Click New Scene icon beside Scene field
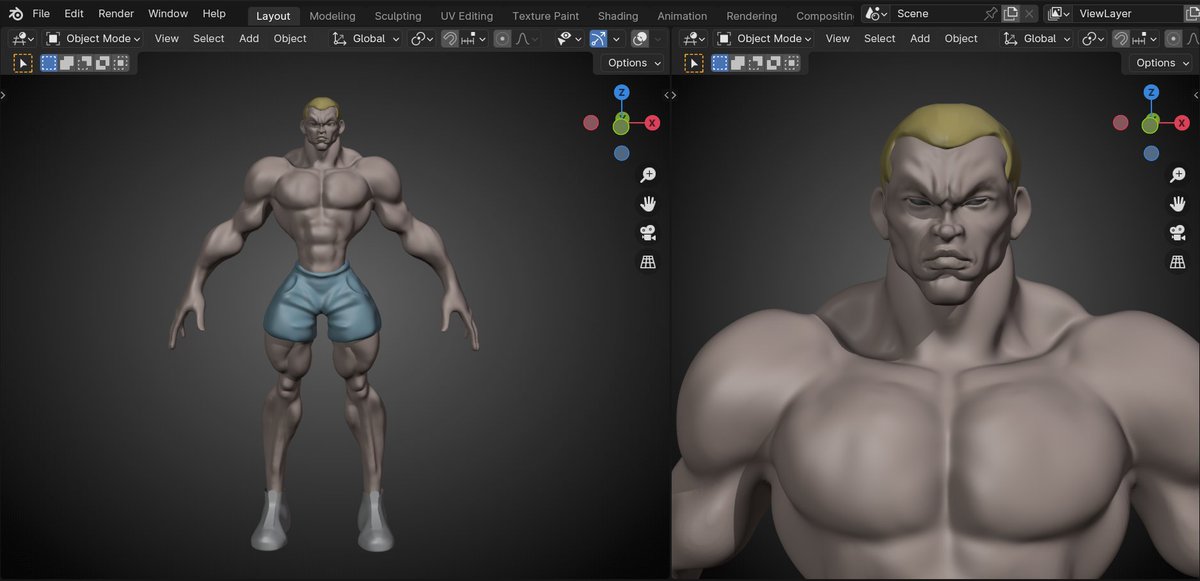Screen dimensions: 1200x581 click(1011, 14)
